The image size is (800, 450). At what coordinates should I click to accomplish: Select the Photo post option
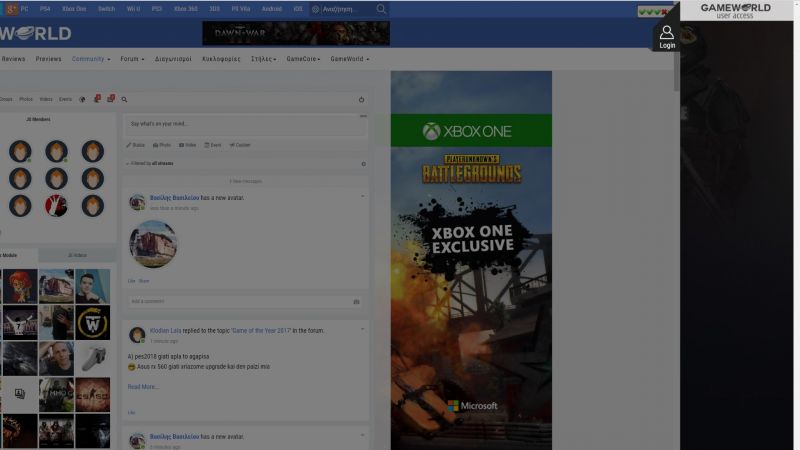coord(162,145)
